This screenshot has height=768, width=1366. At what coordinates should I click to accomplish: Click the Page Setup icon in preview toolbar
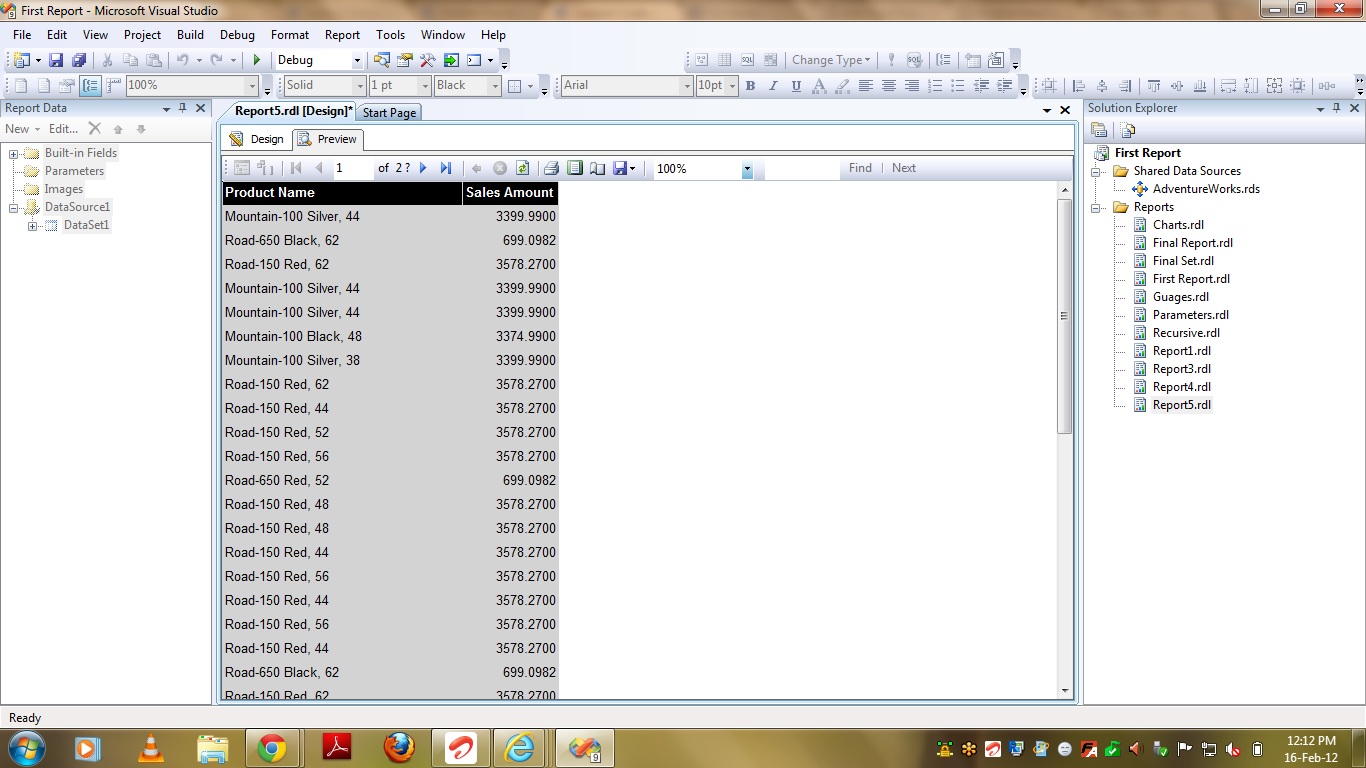(597, 169)
